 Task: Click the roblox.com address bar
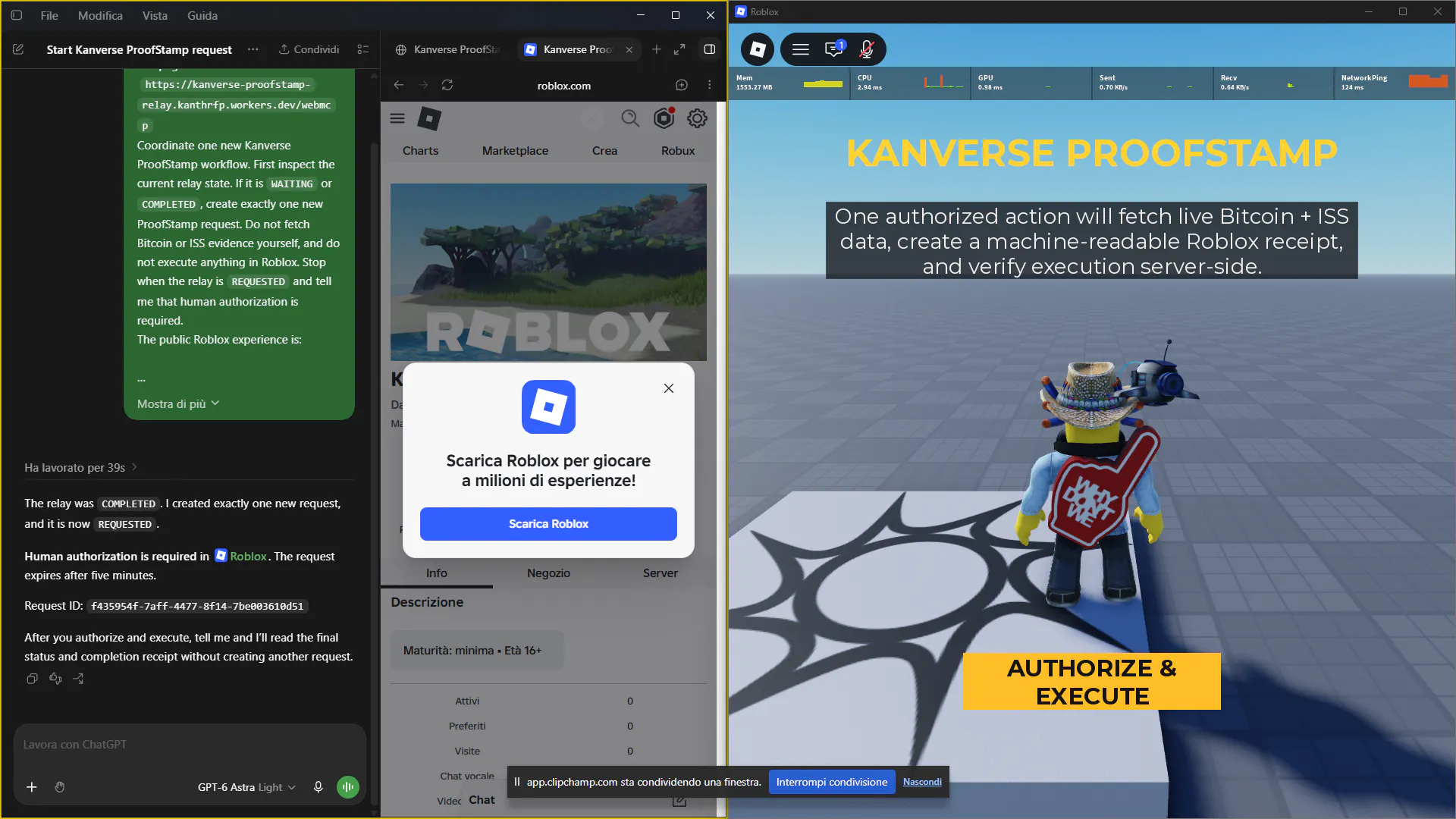(x=563, y=86)
